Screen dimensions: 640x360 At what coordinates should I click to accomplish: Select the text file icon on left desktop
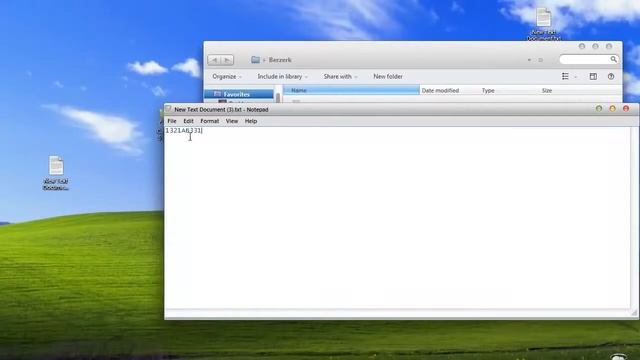[56, 173]
